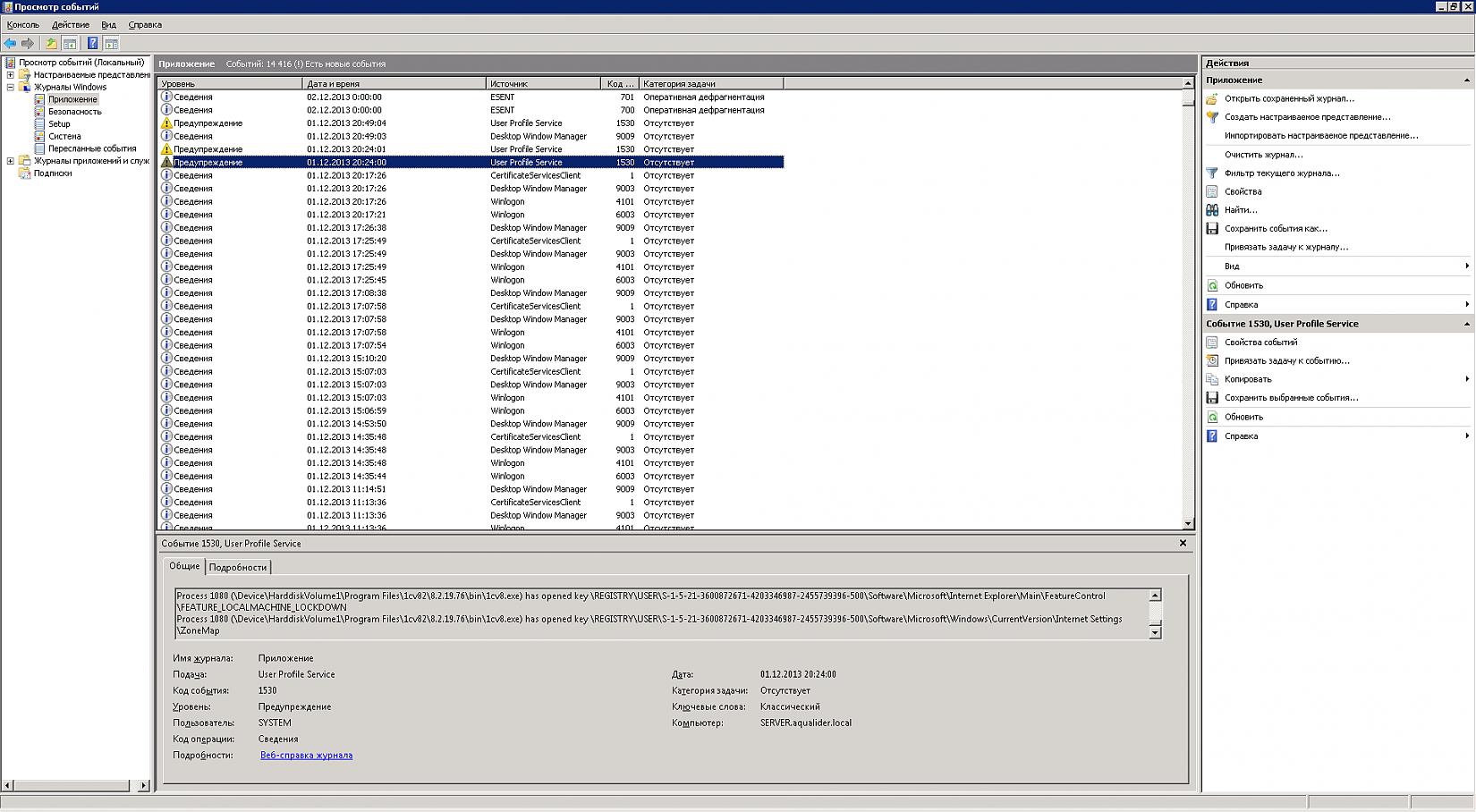1476x812 pixels.
Task: Click the Свойства icon in the Приложение actions
Action: pos(1212,191)
